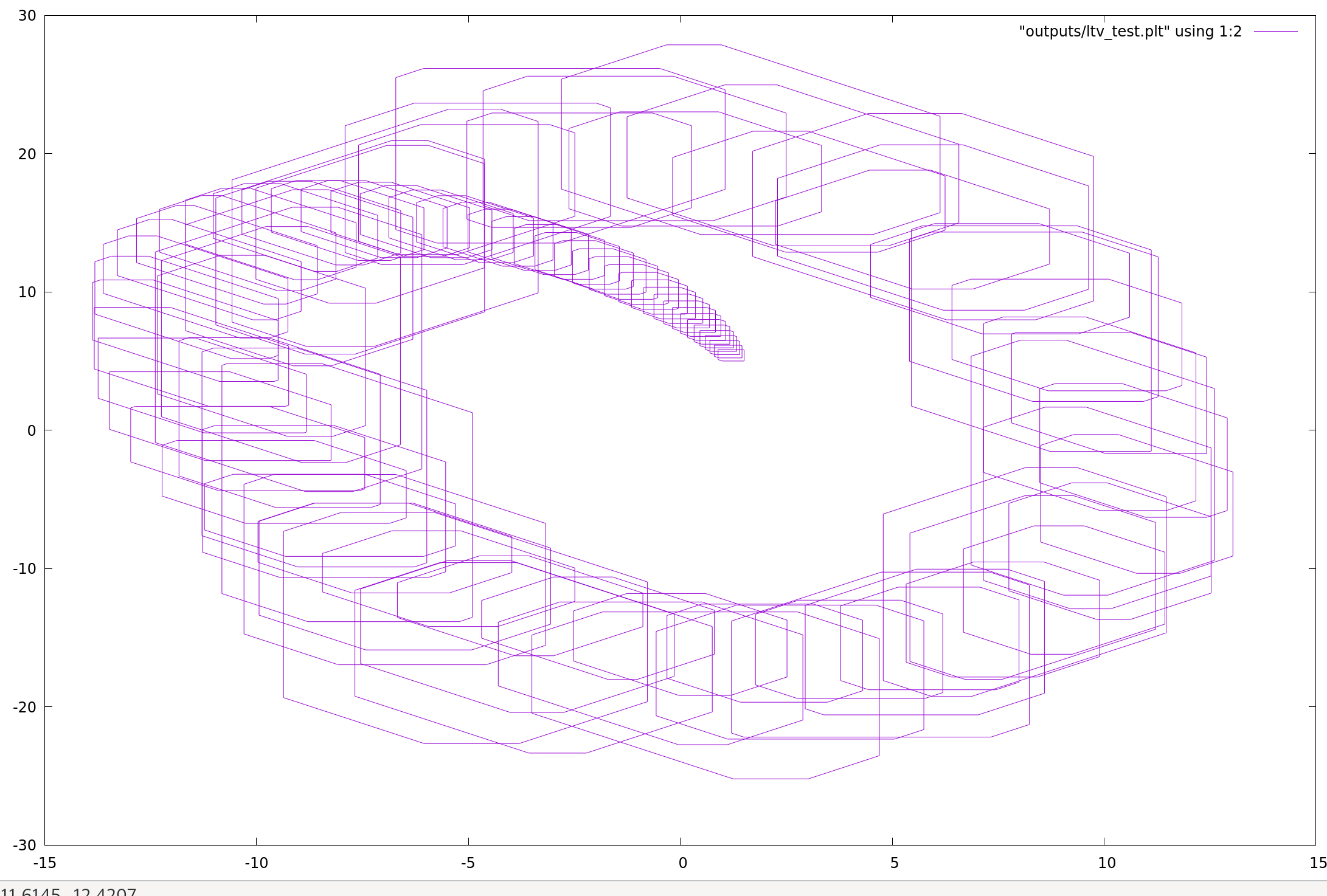Click the y-axis label -10
1327x896 pixels.
(24, 569)
